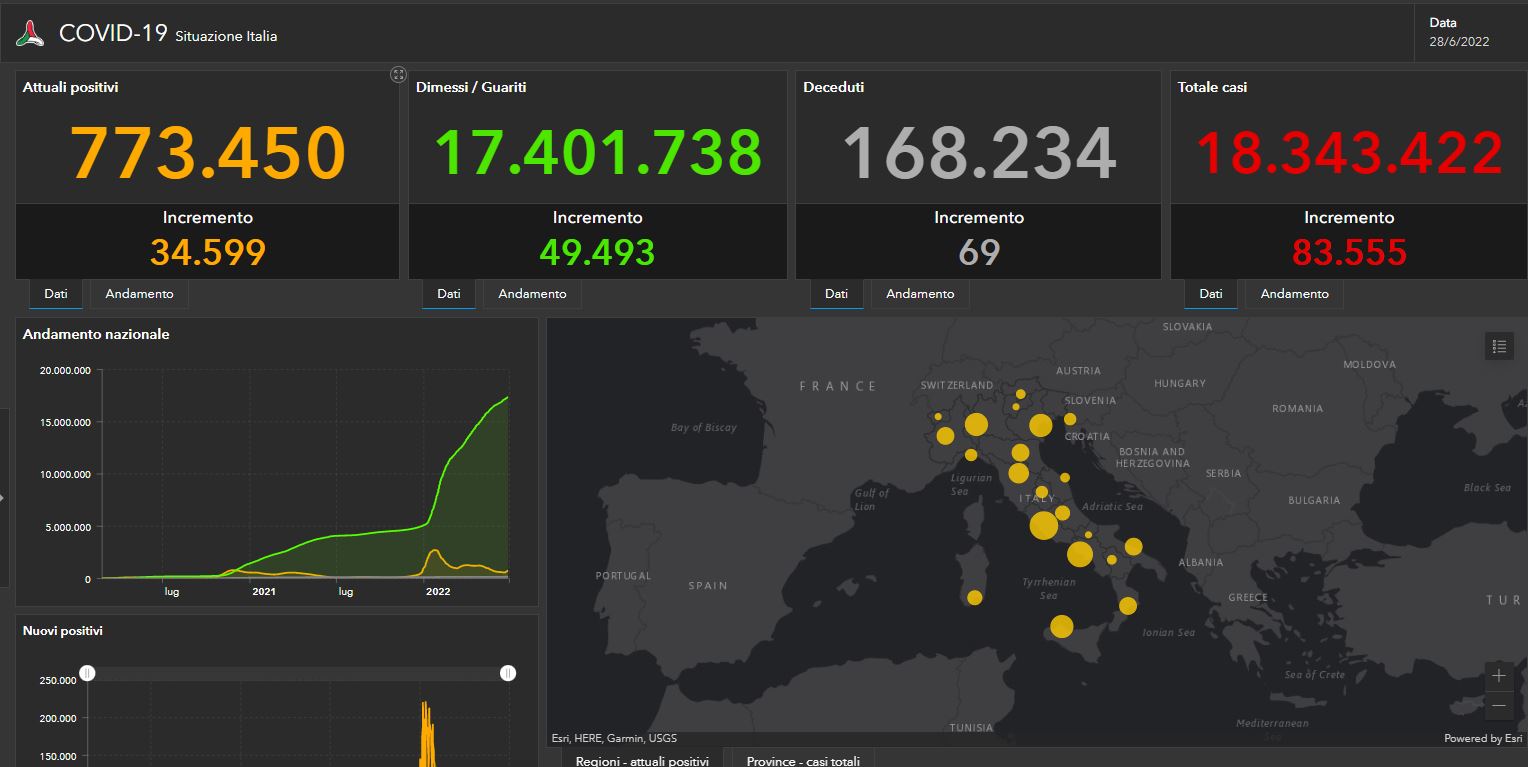
Task: Switch to Andamento tab under Attuali positivi
Action: pyautogui.click(x=139, y=294)
